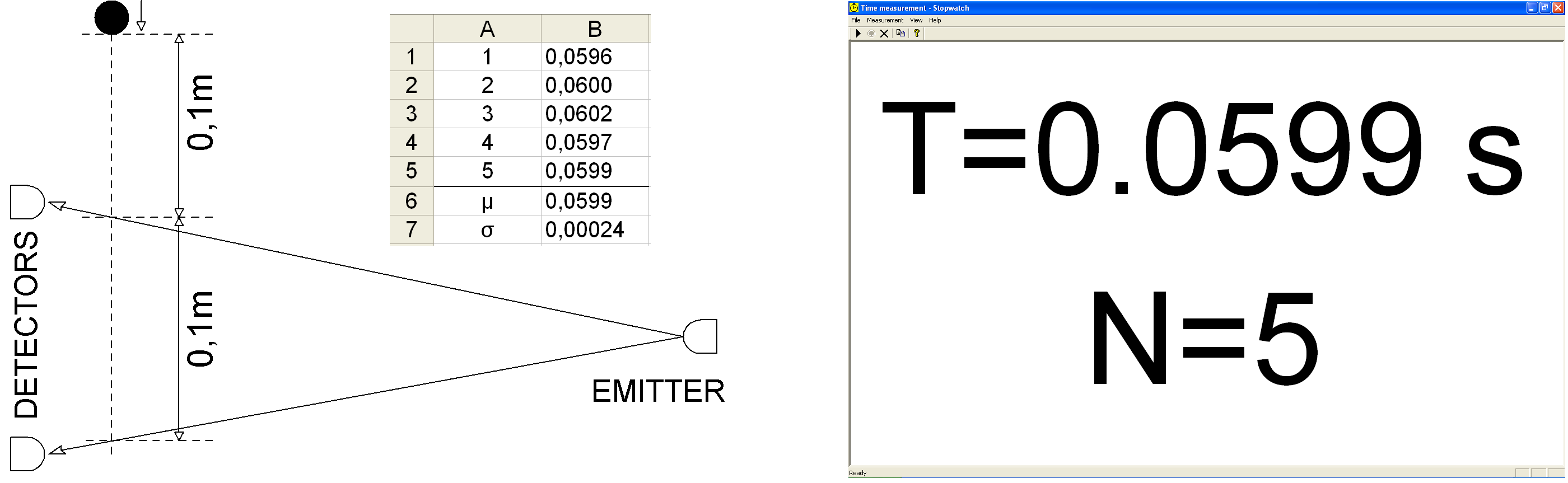Select column A header in the table
The image size is (1568, 483).
pyautogui.click(x=487, y=29)
